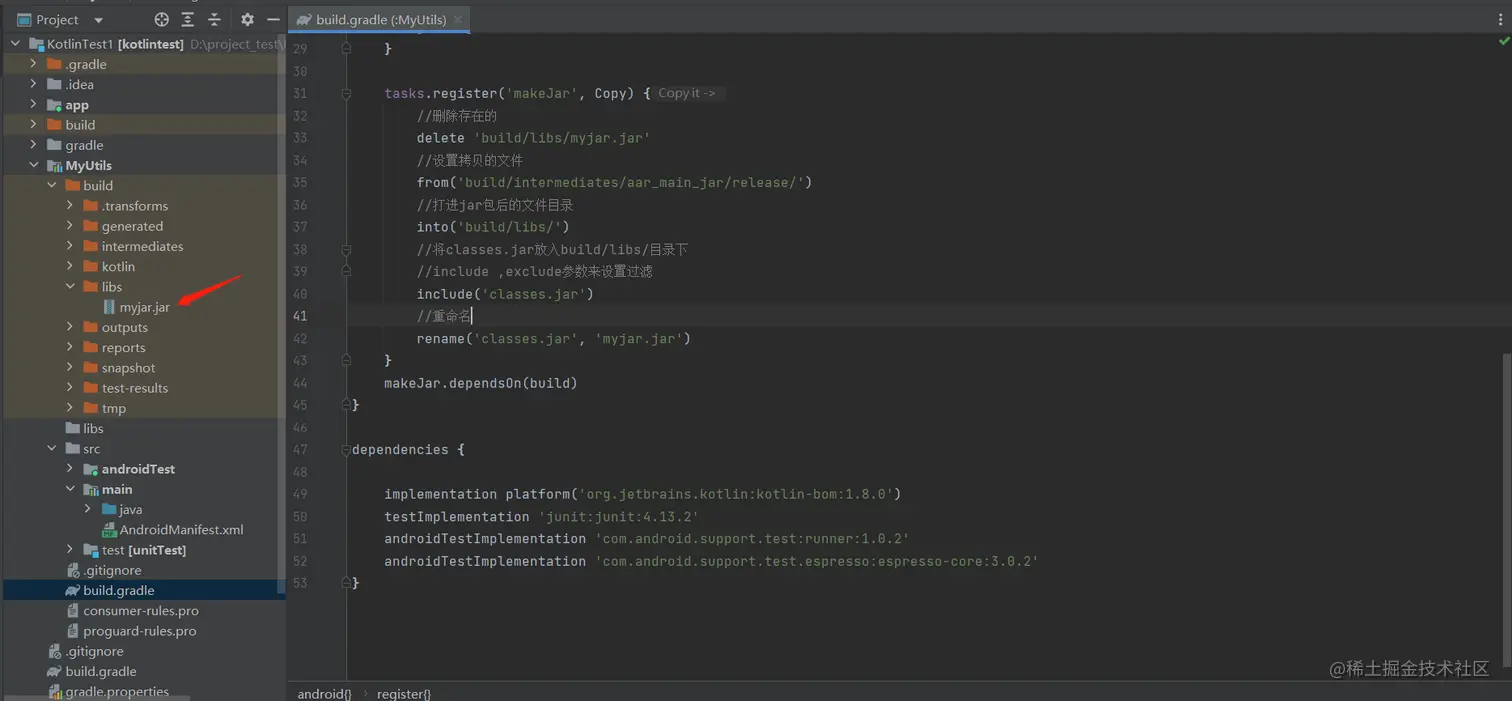Open consumer-rules.pro
The width and height of the screenshot is (1512, 701).
point(141,611)
